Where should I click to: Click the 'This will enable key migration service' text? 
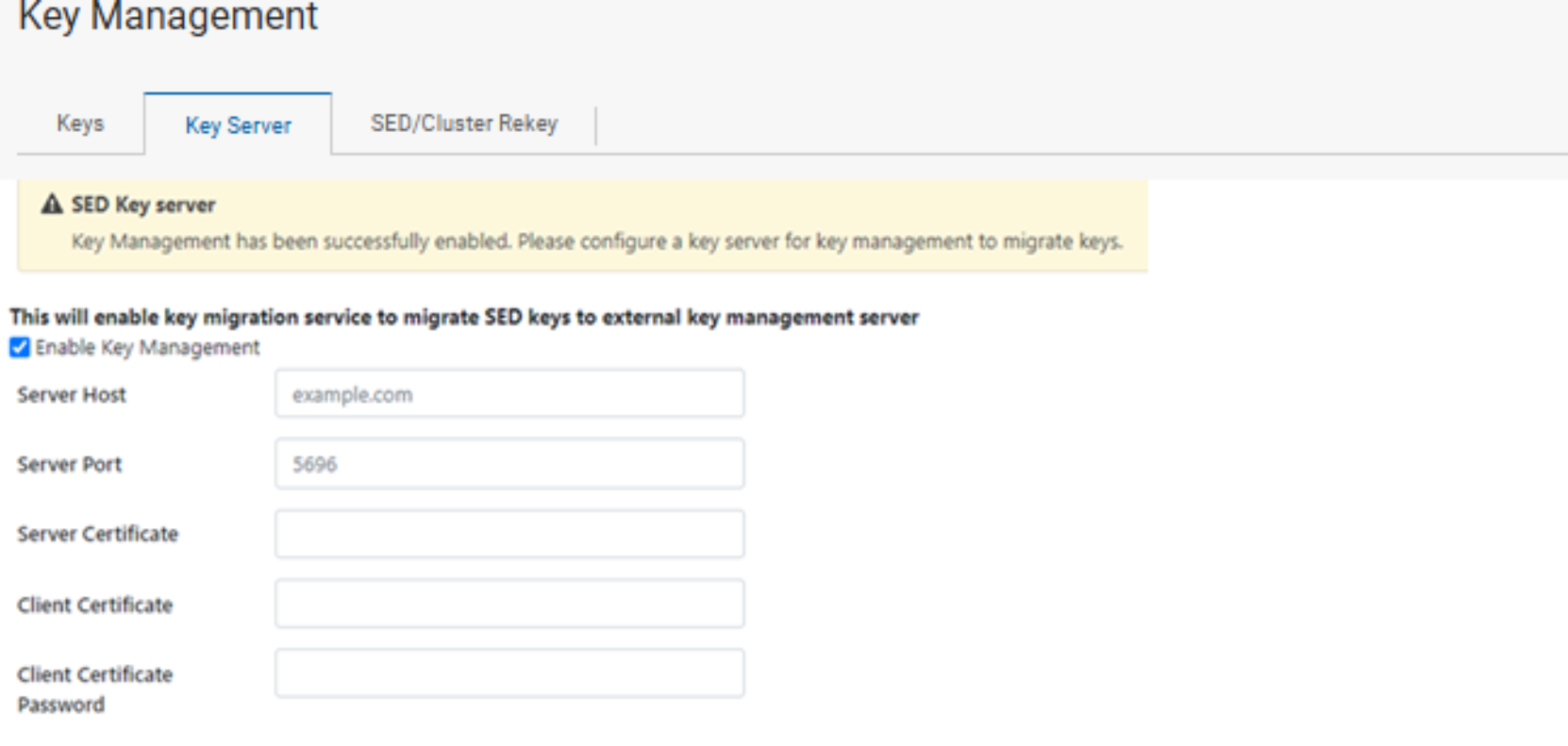coord(464,317)
